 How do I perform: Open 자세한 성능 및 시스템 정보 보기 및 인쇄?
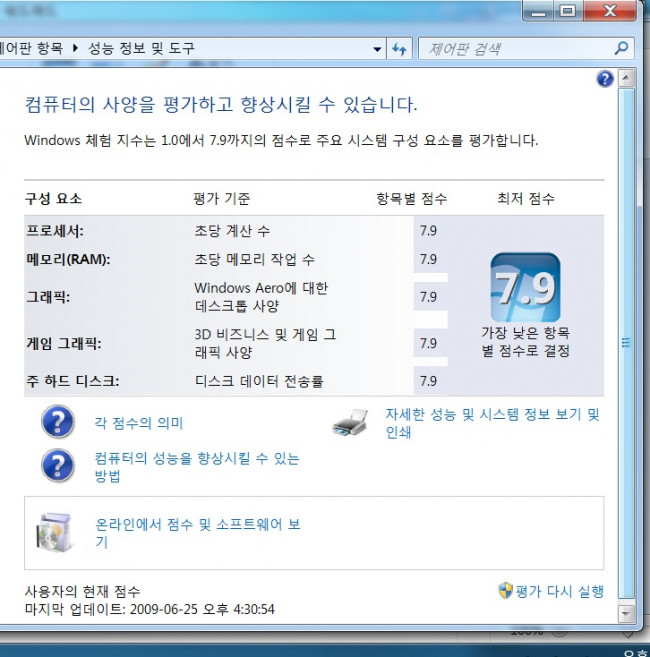[492, 423]
